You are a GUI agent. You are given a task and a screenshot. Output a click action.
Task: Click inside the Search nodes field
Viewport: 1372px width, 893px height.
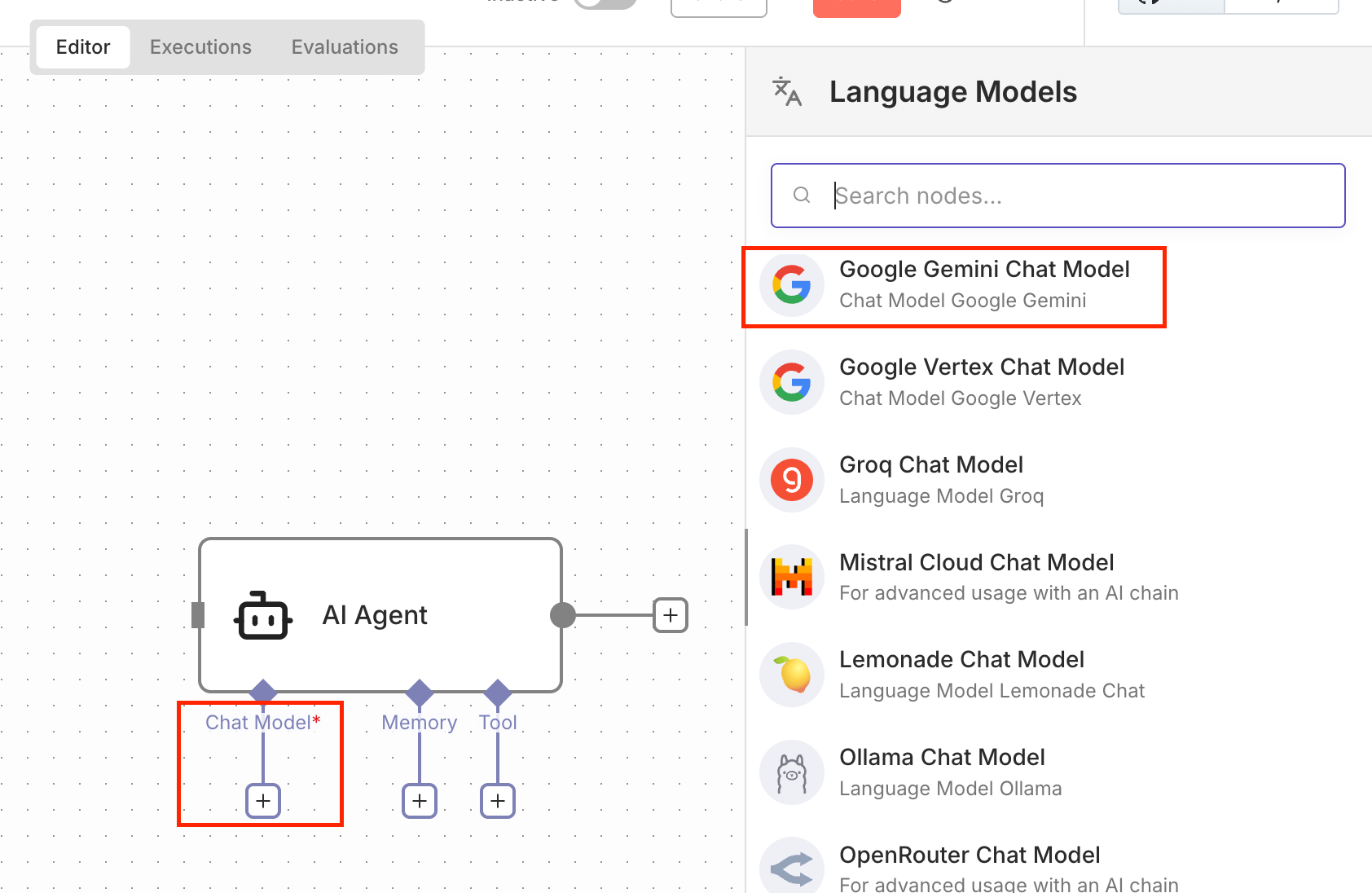(x=978, y=196)
